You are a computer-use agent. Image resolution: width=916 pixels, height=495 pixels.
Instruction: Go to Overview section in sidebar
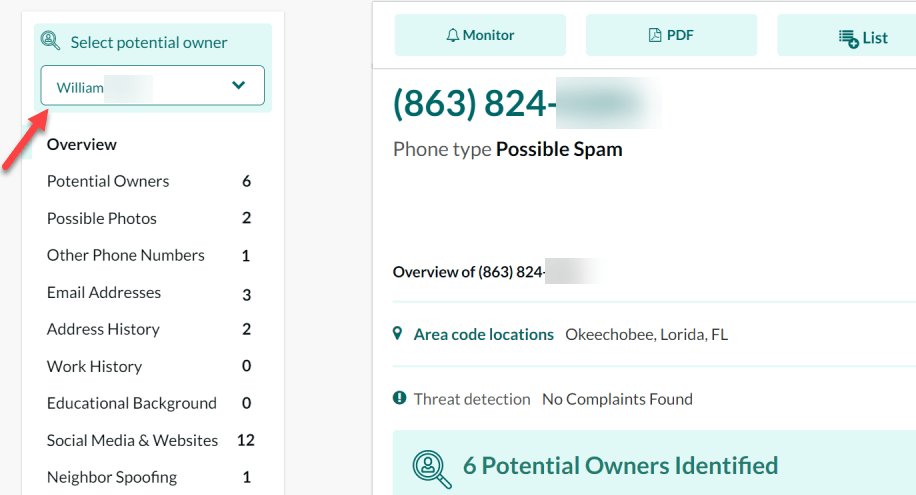click(x=82, y=144)
